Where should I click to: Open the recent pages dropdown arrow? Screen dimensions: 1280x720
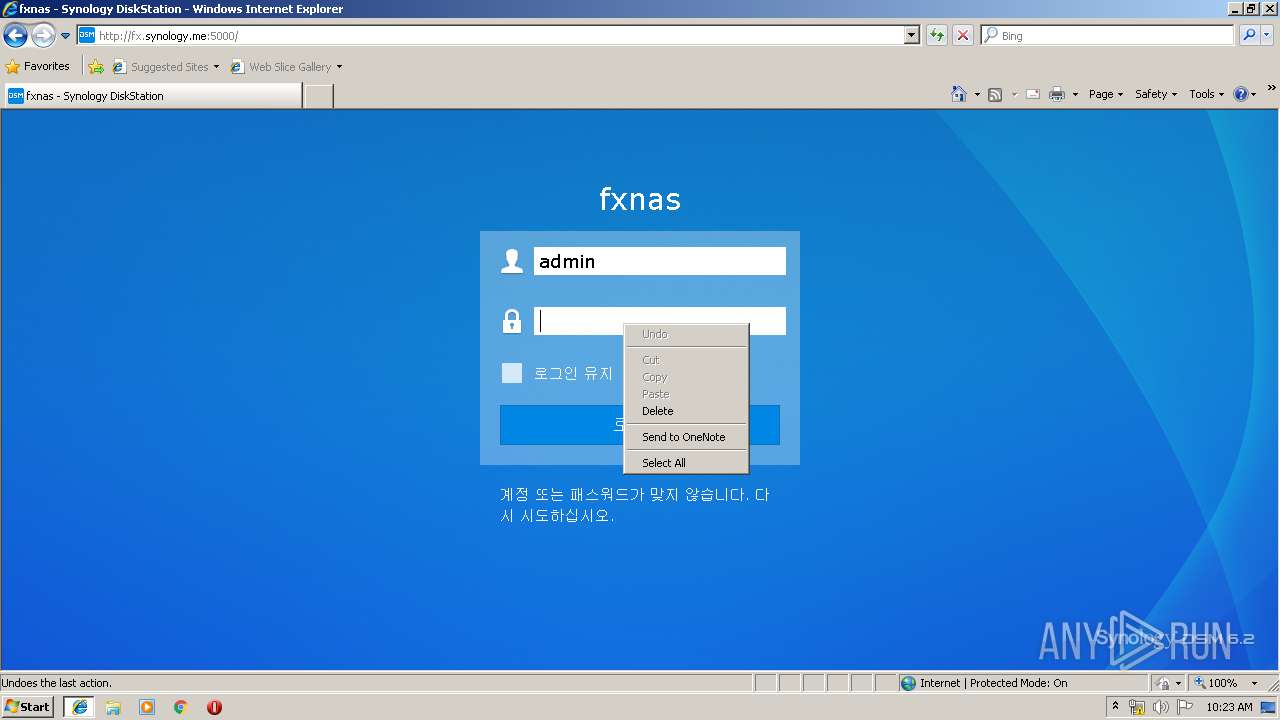(x=66, y=36)
